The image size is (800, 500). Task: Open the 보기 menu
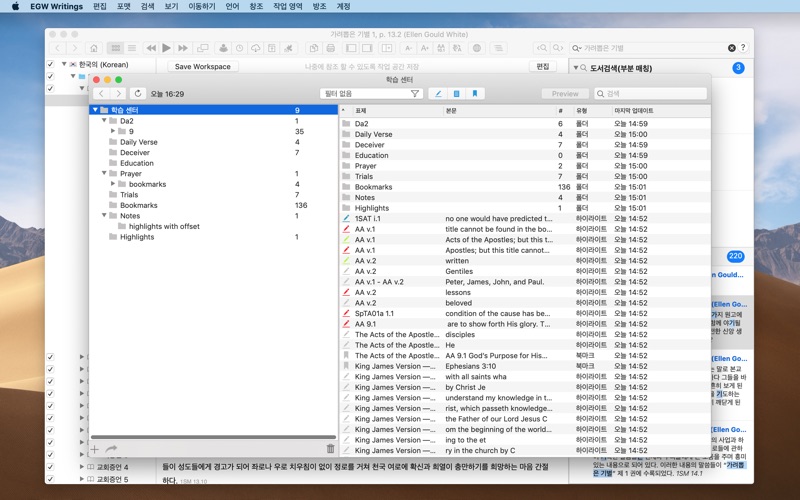171,6
